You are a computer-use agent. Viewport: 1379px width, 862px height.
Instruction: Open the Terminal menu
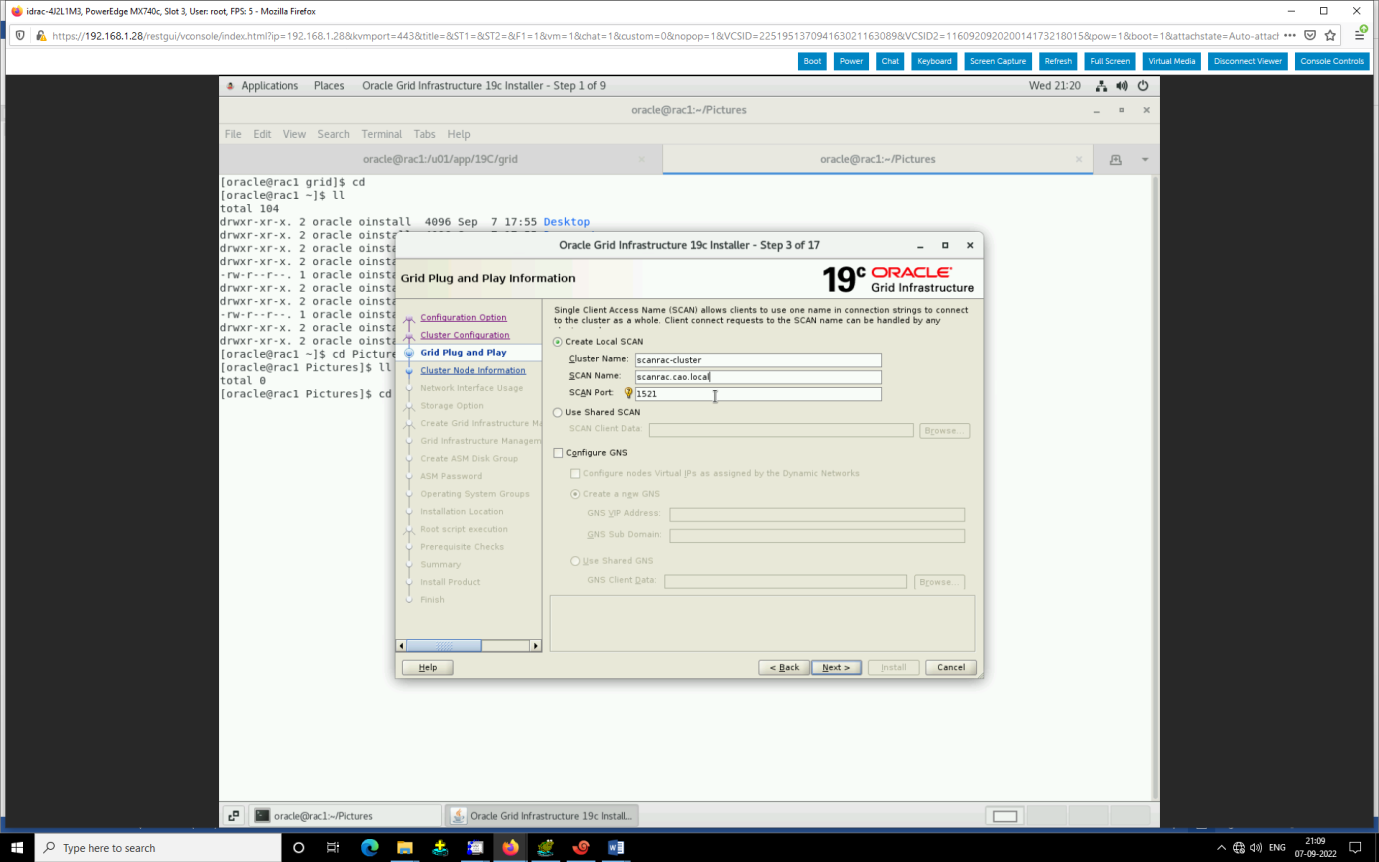point(382,134)
